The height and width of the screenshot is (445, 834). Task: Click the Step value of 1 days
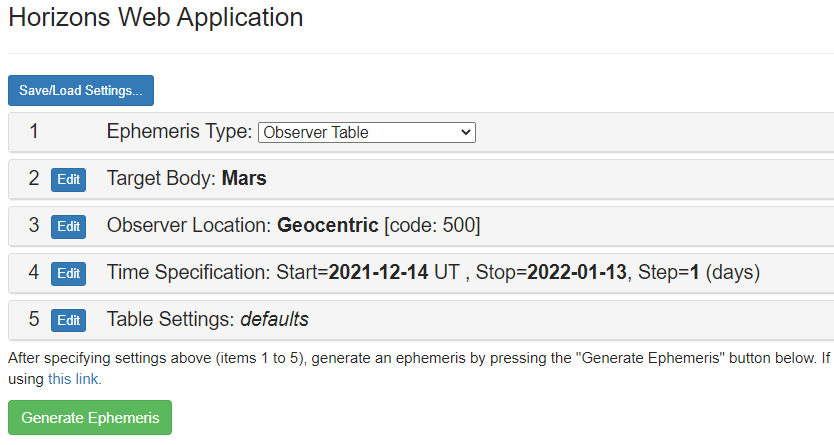click(695, 273)
